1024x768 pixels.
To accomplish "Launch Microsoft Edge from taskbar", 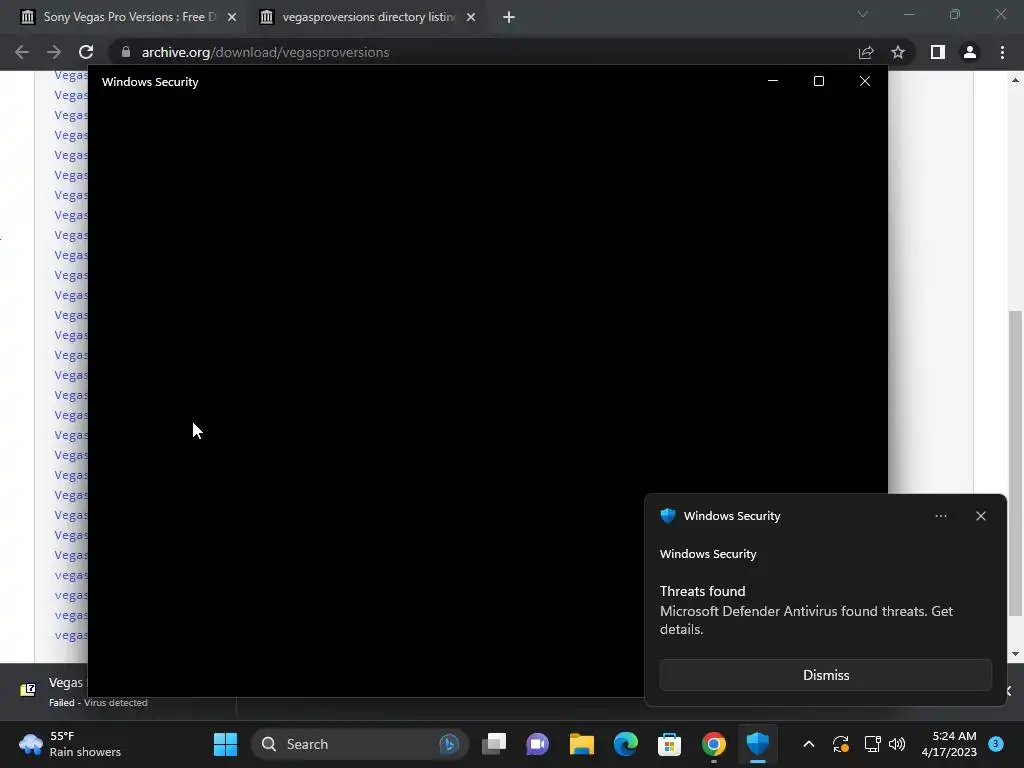I will pyautogui.click(x=626, y=744).
